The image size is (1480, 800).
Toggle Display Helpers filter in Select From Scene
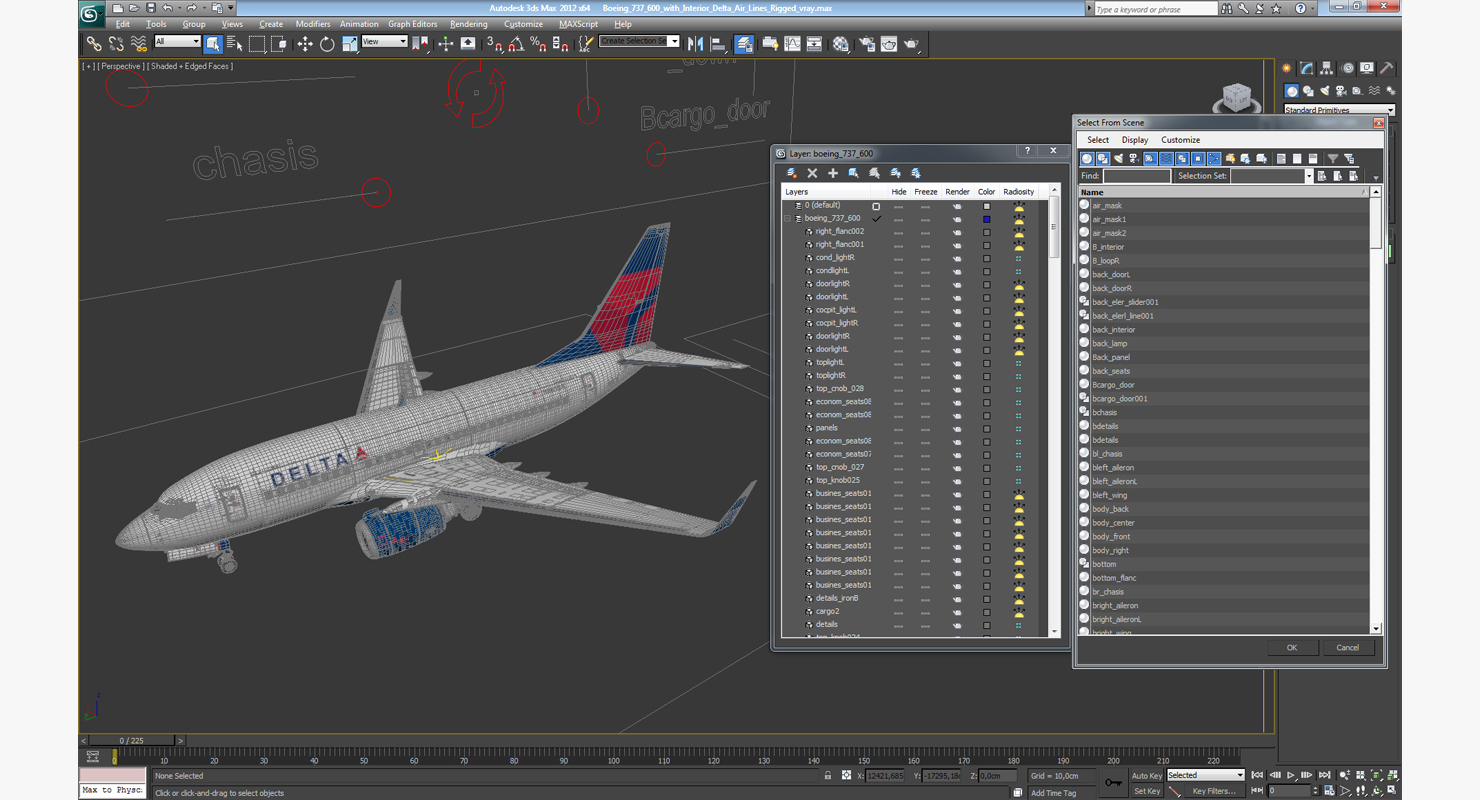coord(1150,158)
